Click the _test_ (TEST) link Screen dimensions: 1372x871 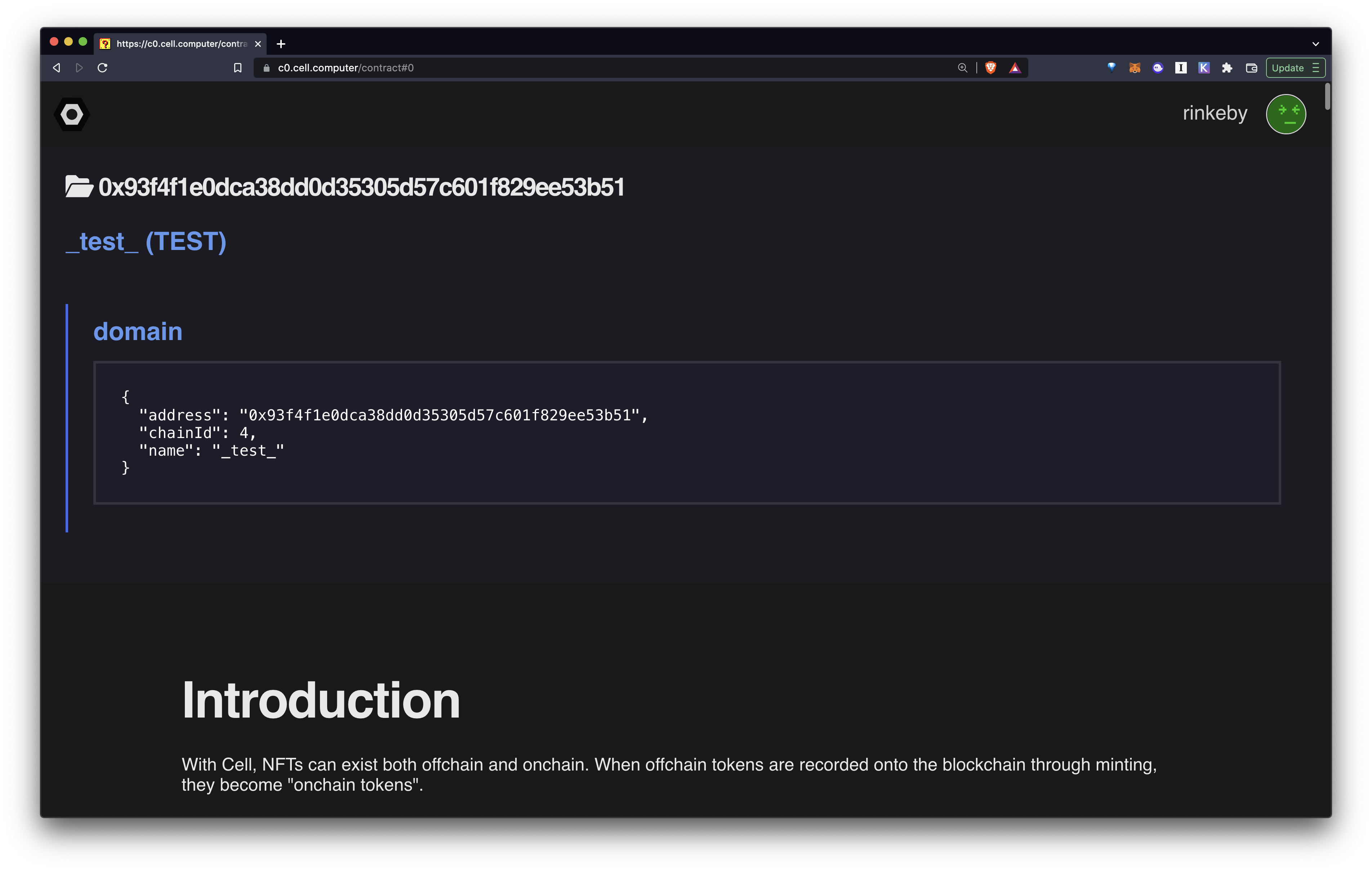click(x=146, y=242)
